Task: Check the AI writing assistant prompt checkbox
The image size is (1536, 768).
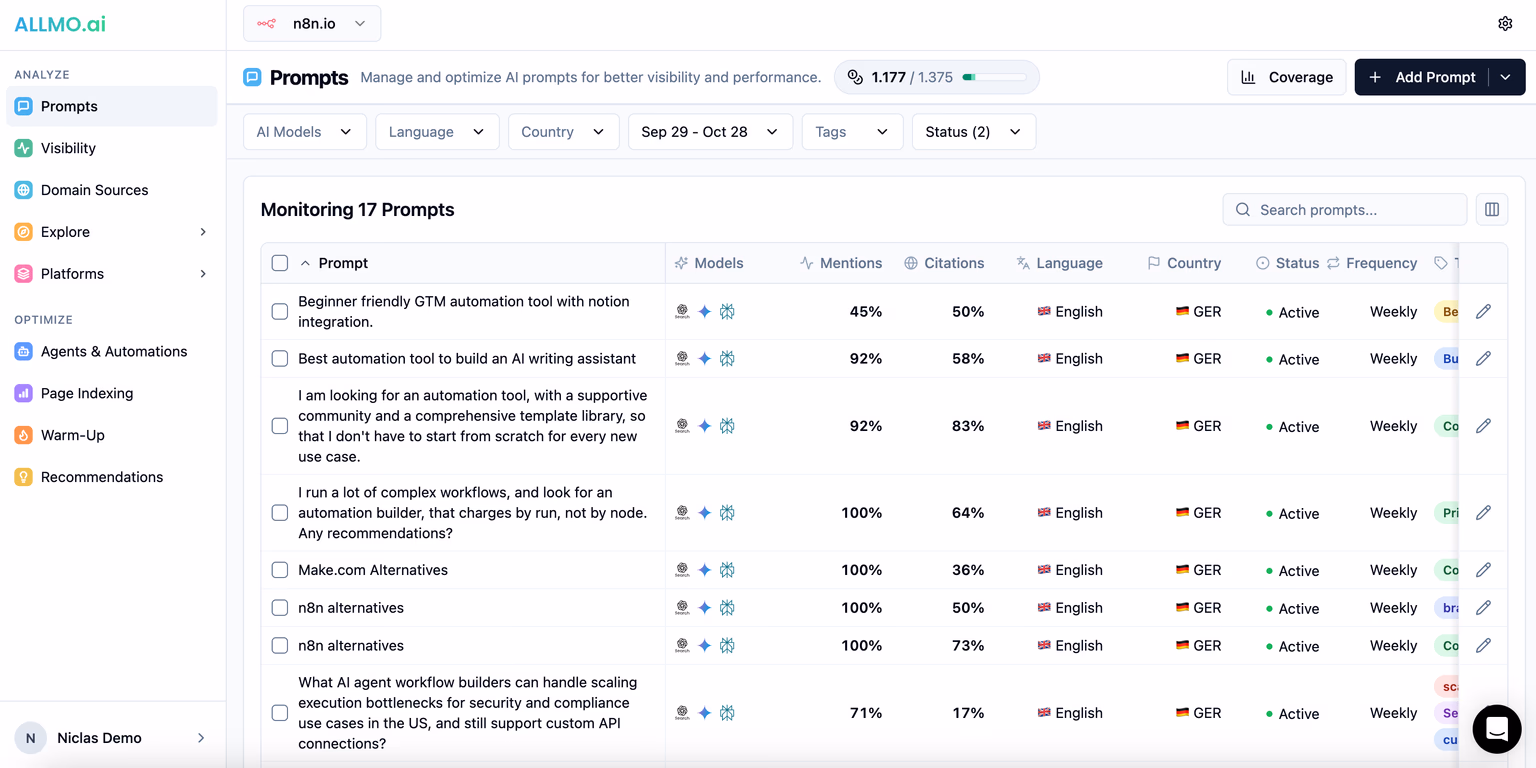Action: point(280,359)
